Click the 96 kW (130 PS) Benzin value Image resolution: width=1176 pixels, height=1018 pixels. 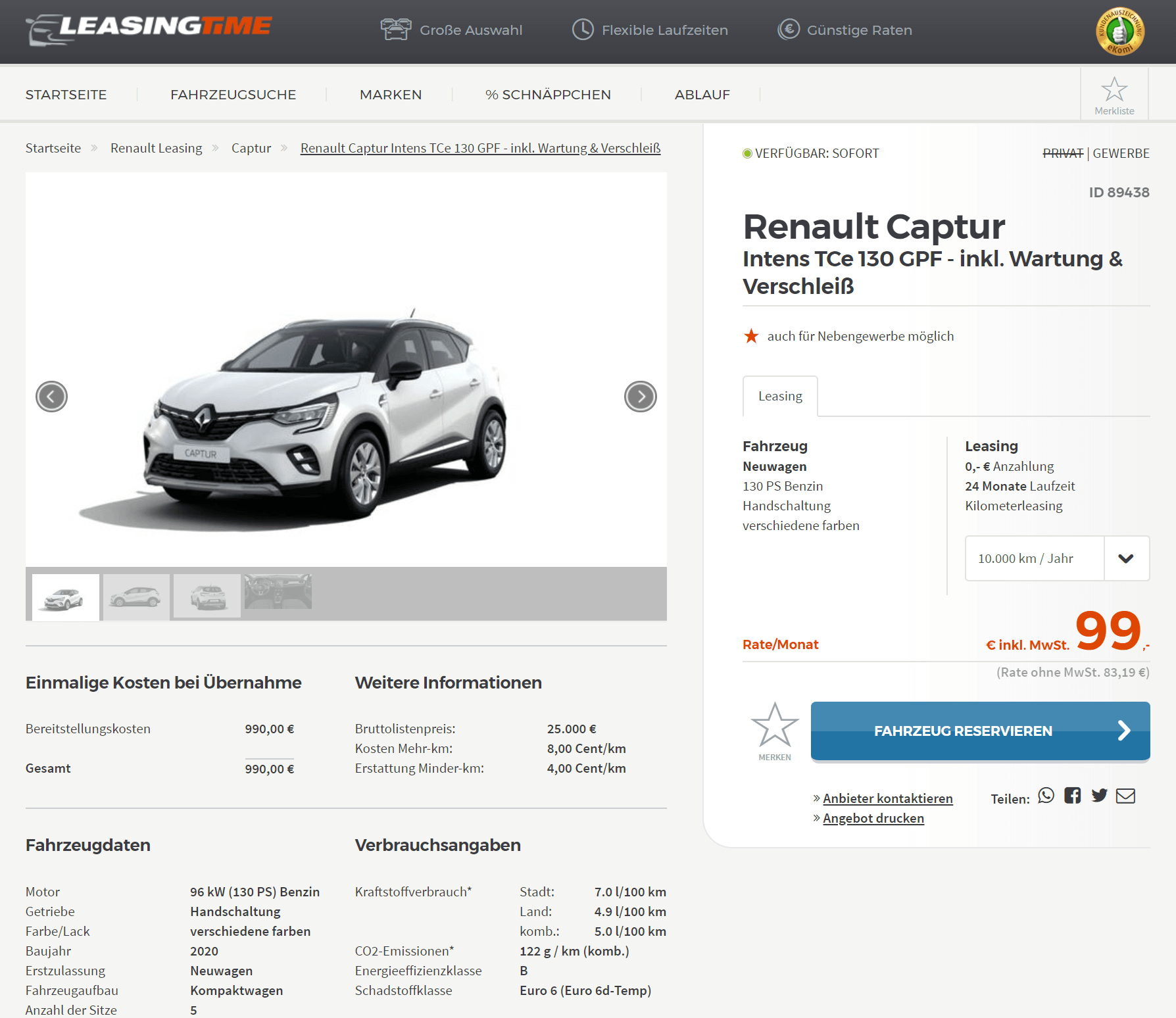point(255,892)
